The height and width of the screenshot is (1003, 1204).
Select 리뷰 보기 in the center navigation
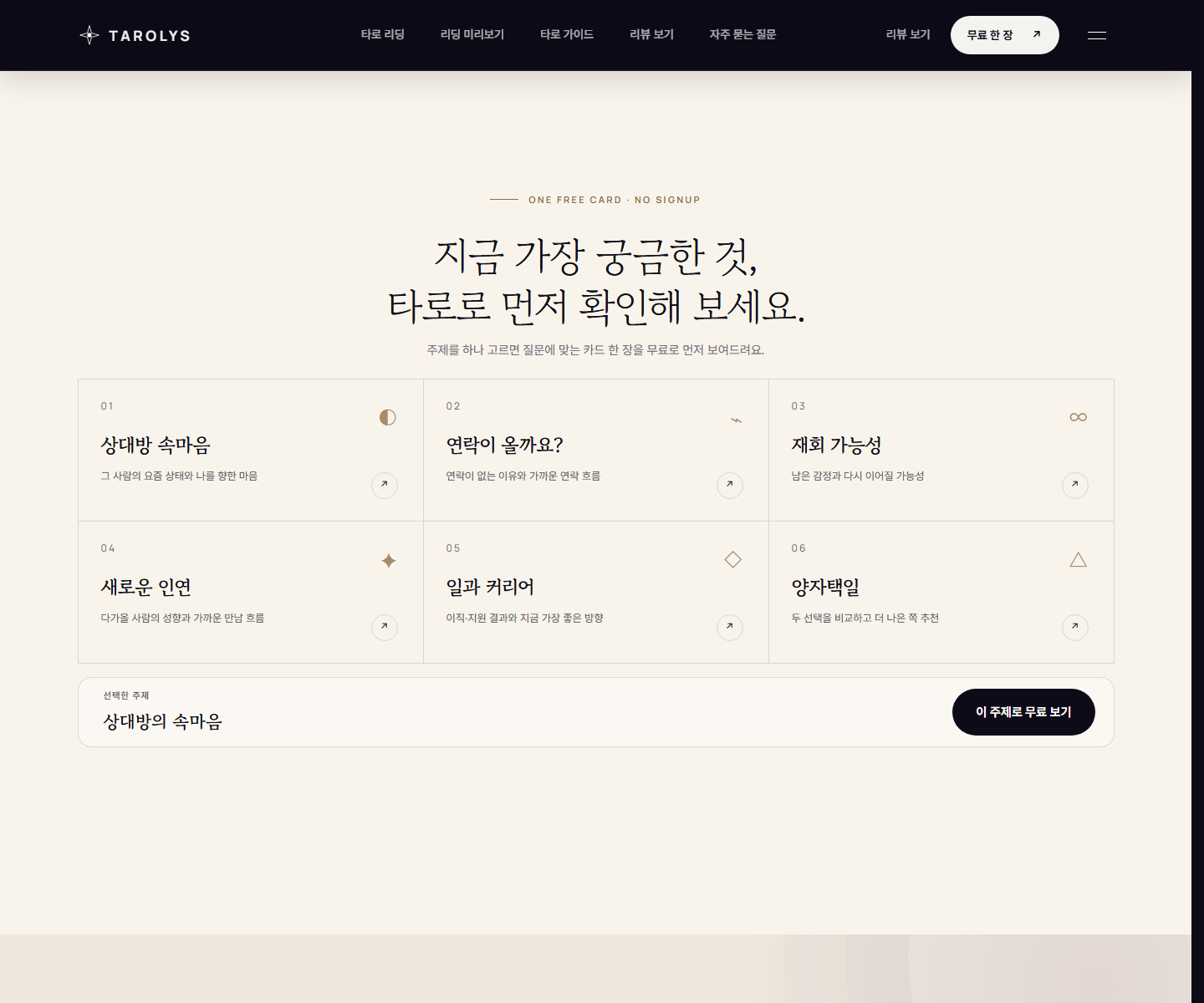pos(651,34)
